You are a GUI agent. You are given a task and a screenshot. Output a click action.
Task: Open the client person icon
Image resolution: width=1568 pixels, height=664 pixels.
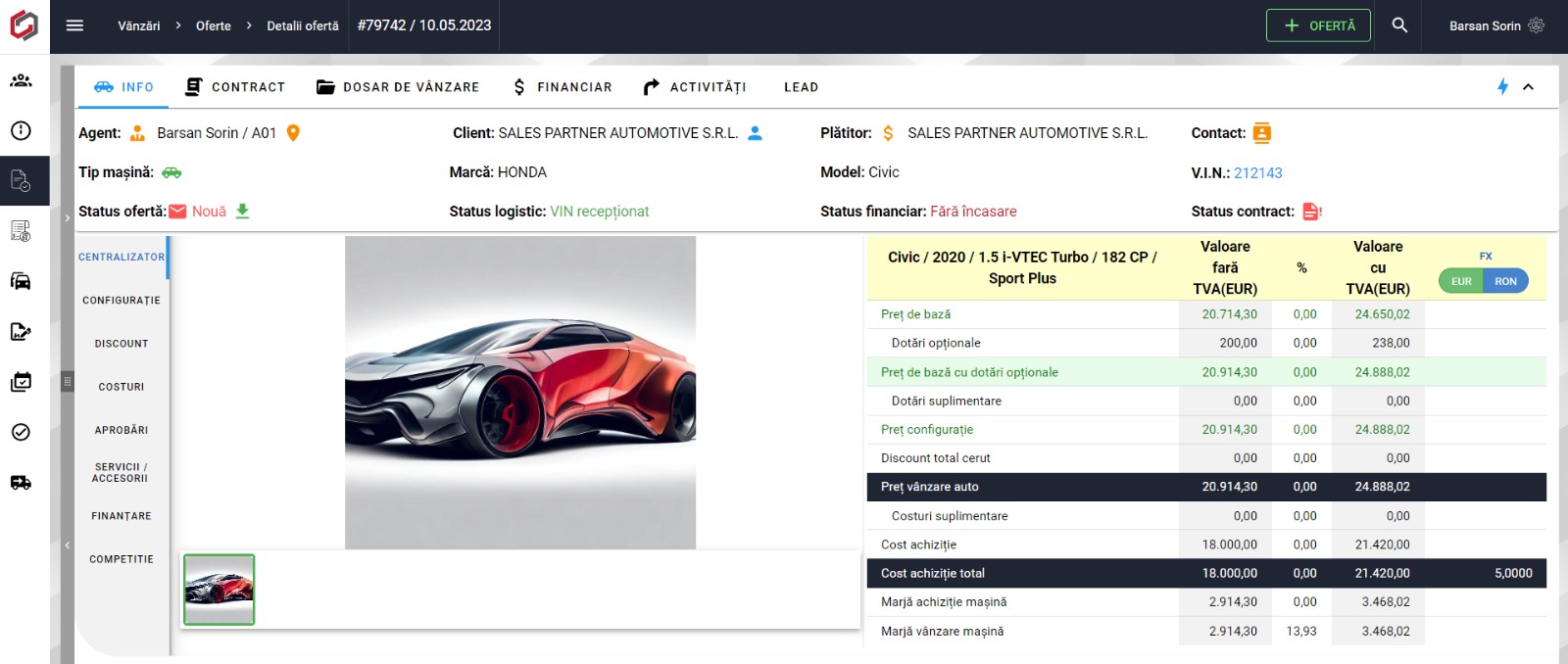[755, 133]
